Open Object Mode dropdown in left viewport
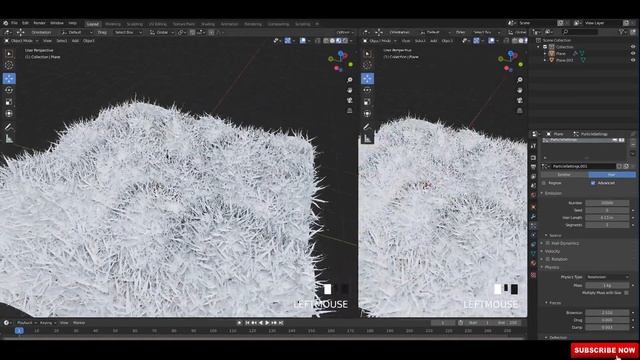This screenshot has height=360, width=640. pos(22,41)
